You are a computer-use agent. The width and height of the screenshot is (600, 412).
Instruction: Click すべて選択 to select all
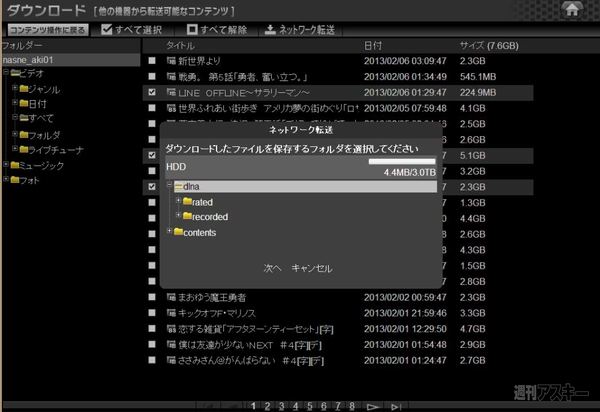pos(131,30)
